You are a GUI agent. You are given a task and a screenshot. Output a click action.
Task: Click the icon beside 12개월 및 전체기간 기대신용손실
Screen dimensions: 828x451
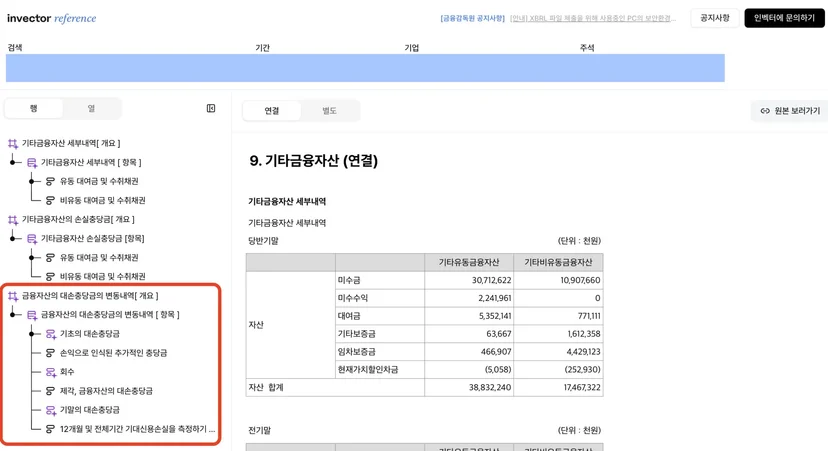(50, 429)
